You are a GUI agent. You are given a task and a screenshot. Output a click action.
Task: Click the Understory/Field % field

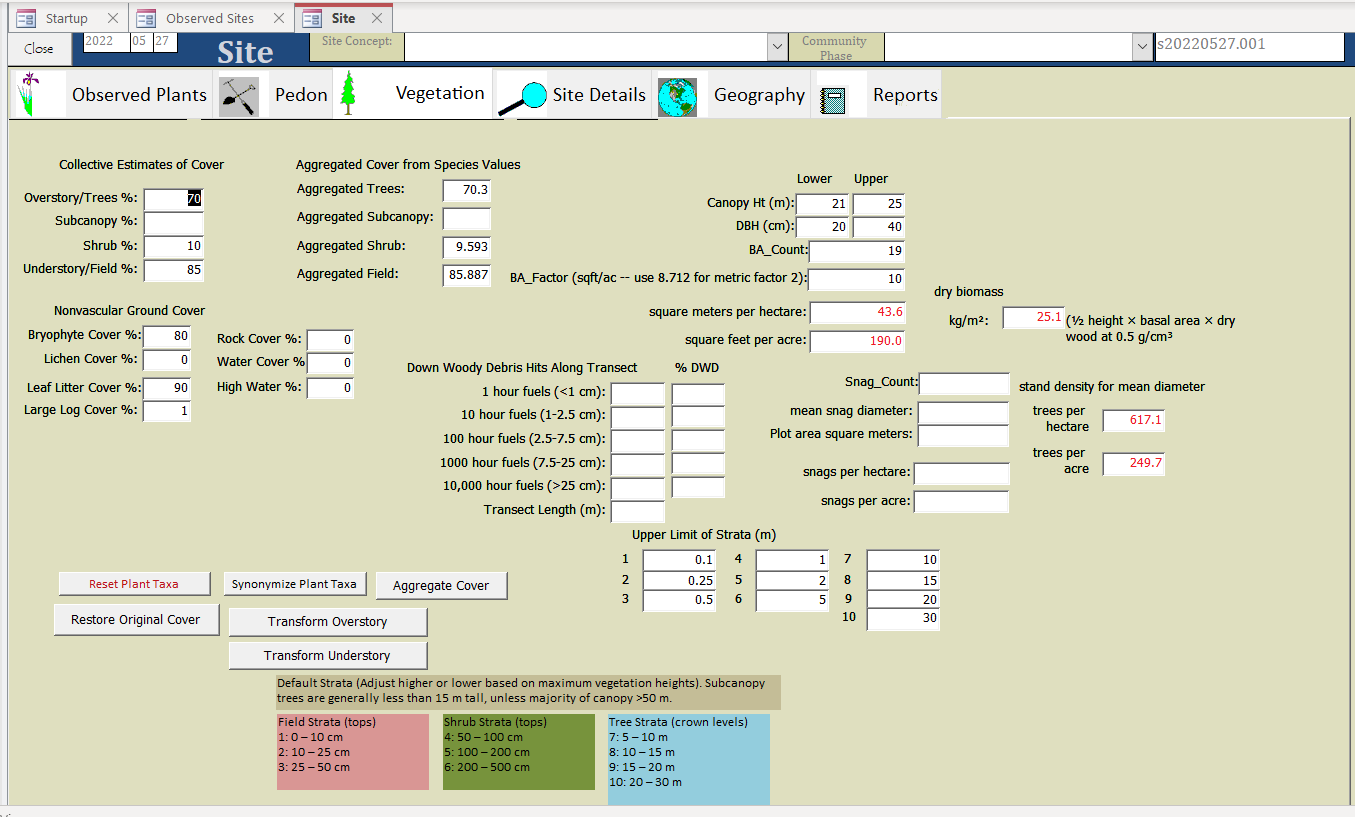[x=174, y=269]
